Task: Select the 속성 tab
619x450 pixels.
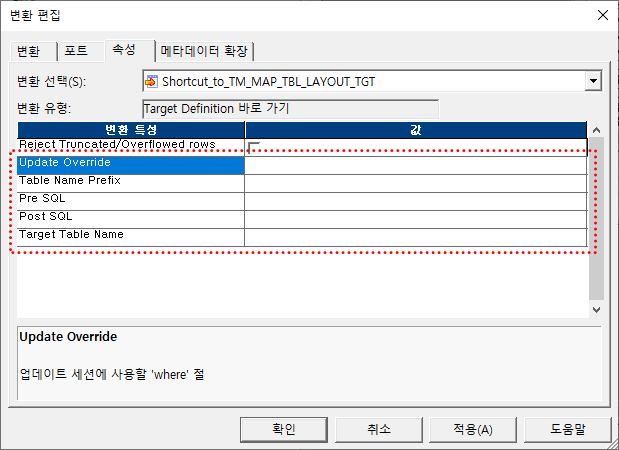Action: (x=129, y=50)
